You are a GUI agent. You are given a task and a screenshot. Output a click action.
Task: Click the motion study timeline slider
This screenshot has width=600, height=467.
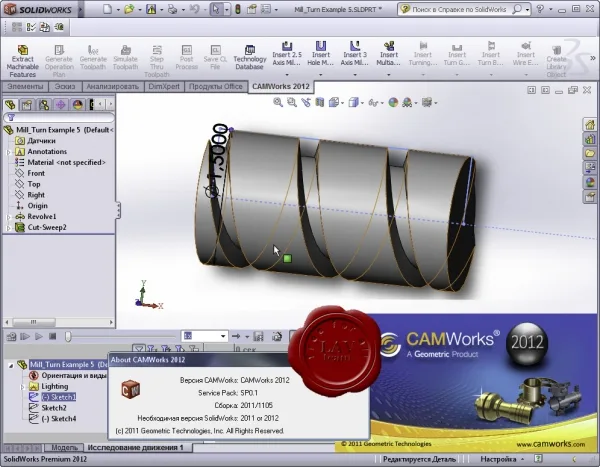point(68,336)
